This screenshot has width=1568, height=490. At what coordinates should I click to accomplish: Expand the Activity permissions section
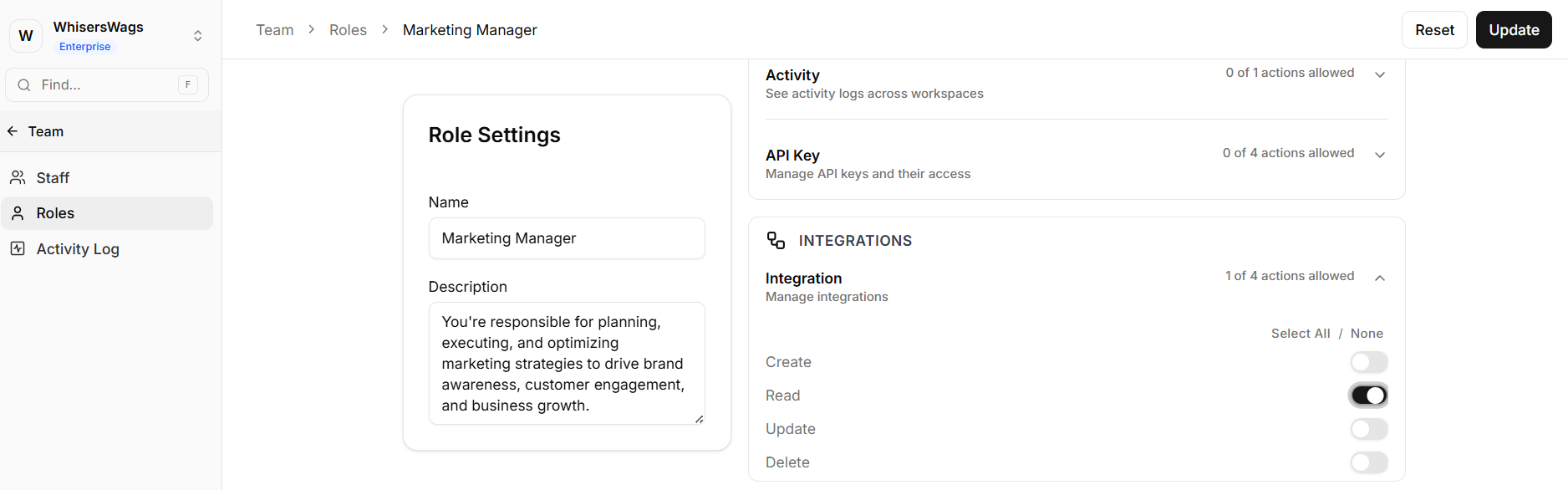click(1380, 74)
